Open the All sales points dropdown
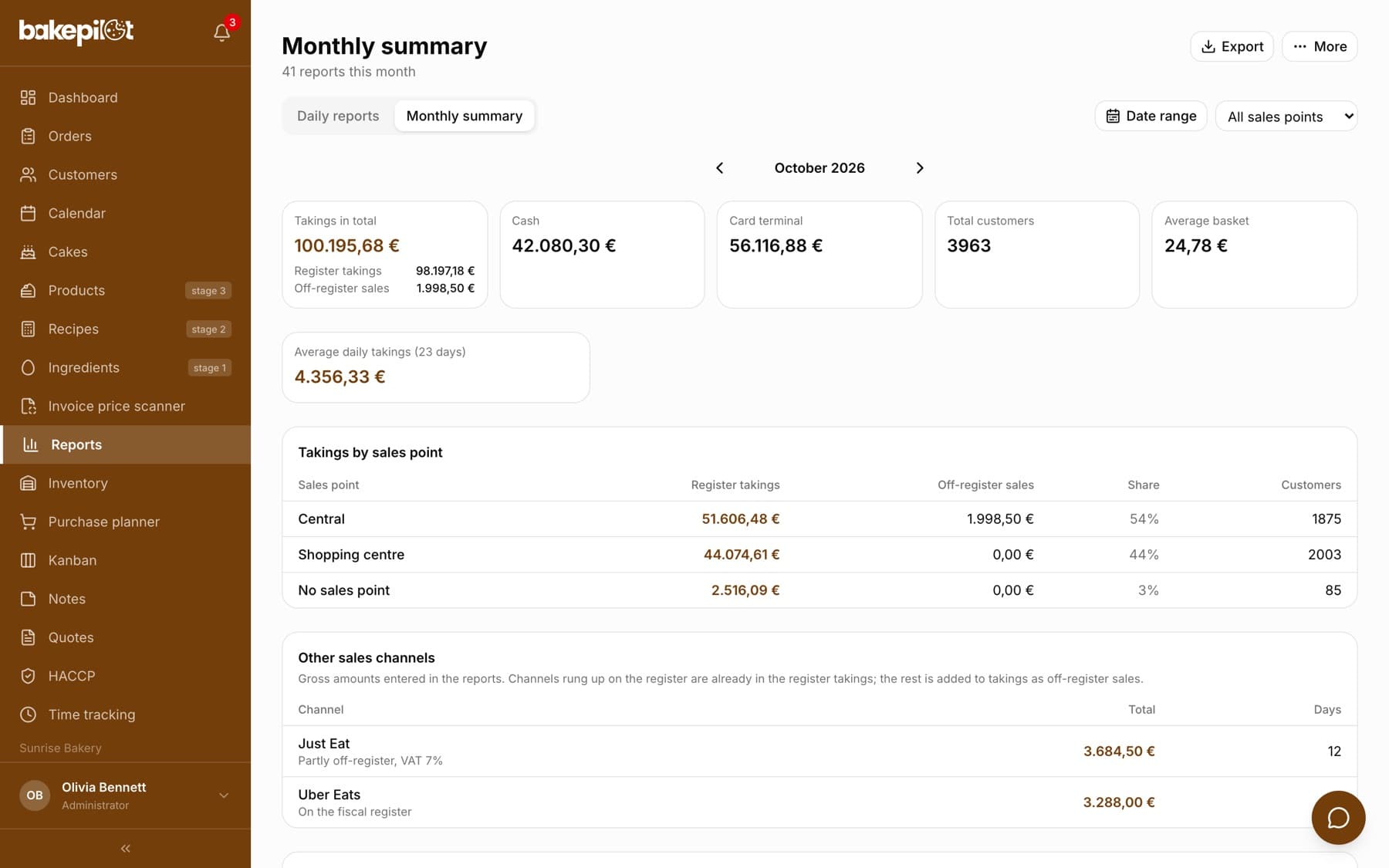Screen dimensions: 1389x868 (1286, 117)
